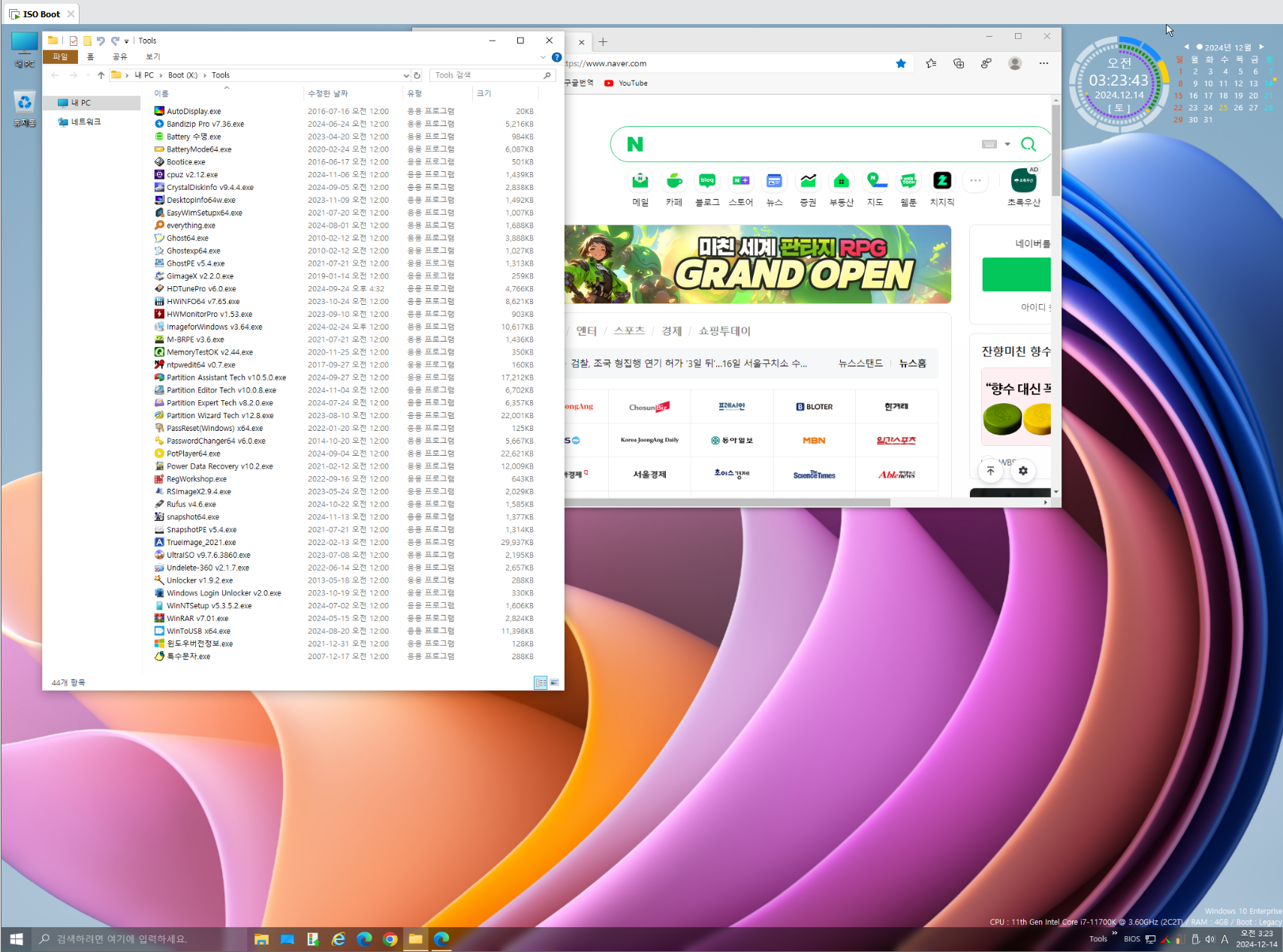
Task: Open the browser favorites list icon
Action: click(x=931, y=63)
